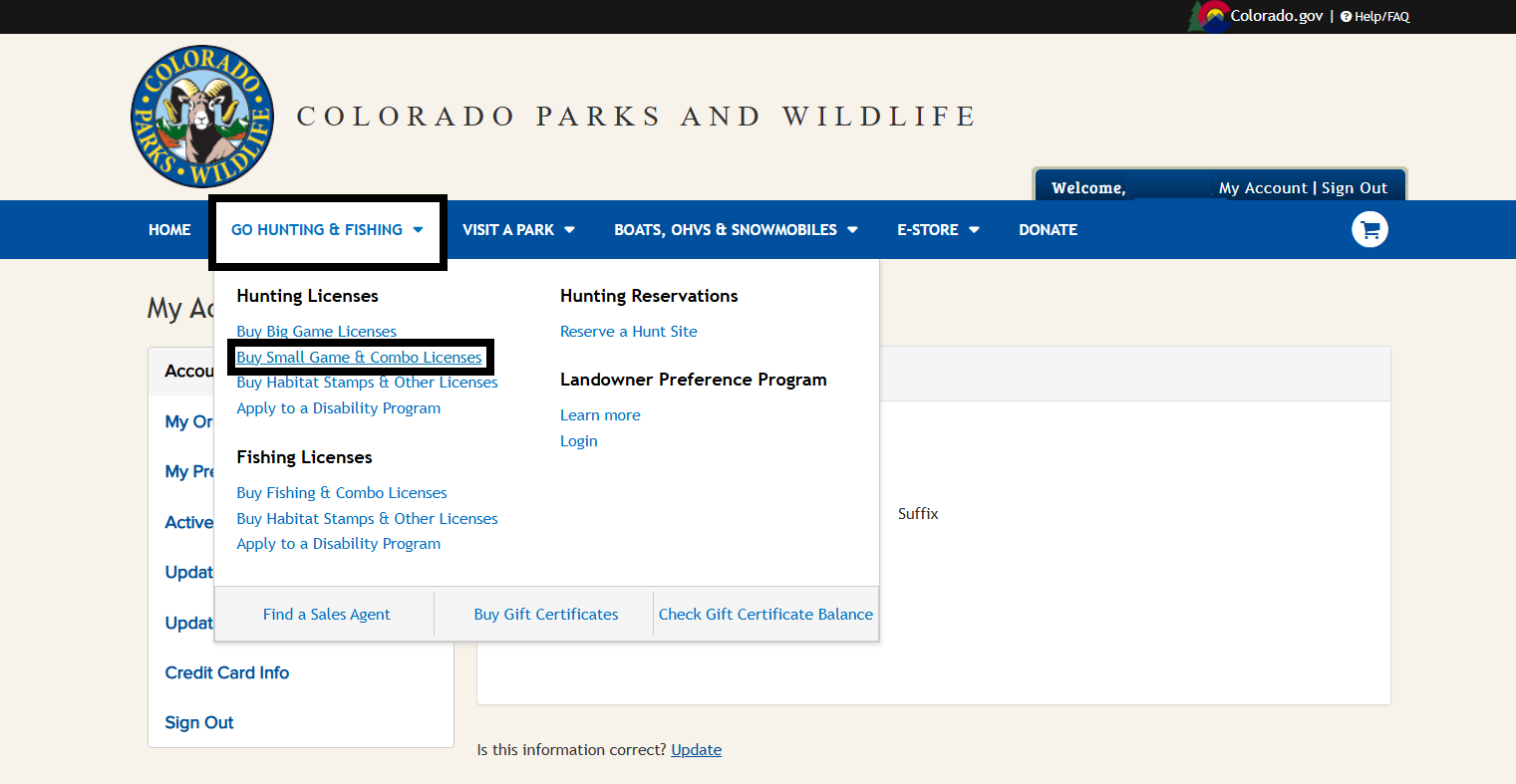Click the Hunting Reservations heading
This screenshot has width=1516, height=784.
[x=649, y=296]
